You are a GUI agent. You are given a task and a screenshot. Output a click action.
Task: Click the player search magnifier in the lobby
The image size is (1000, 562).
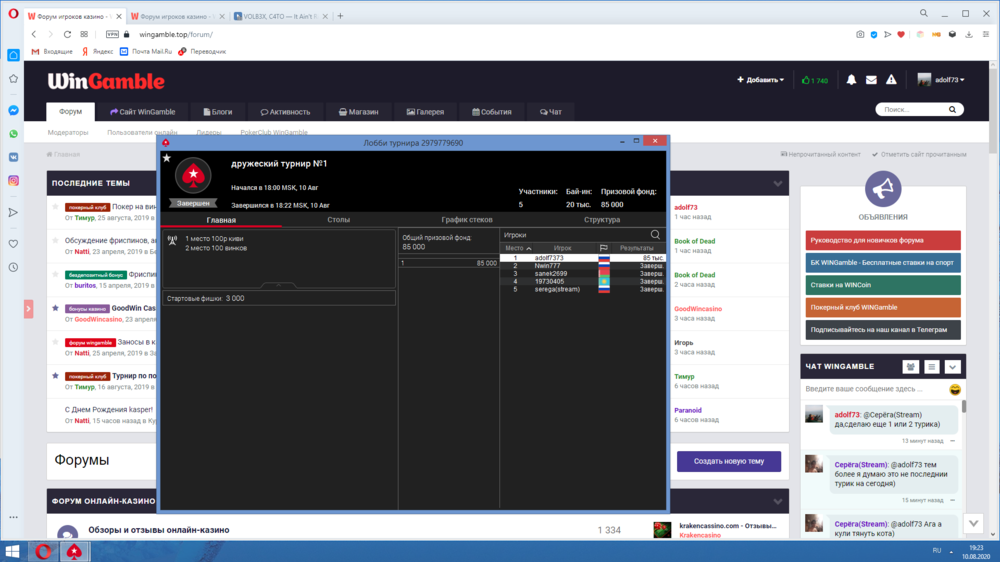tap(655, 235)
